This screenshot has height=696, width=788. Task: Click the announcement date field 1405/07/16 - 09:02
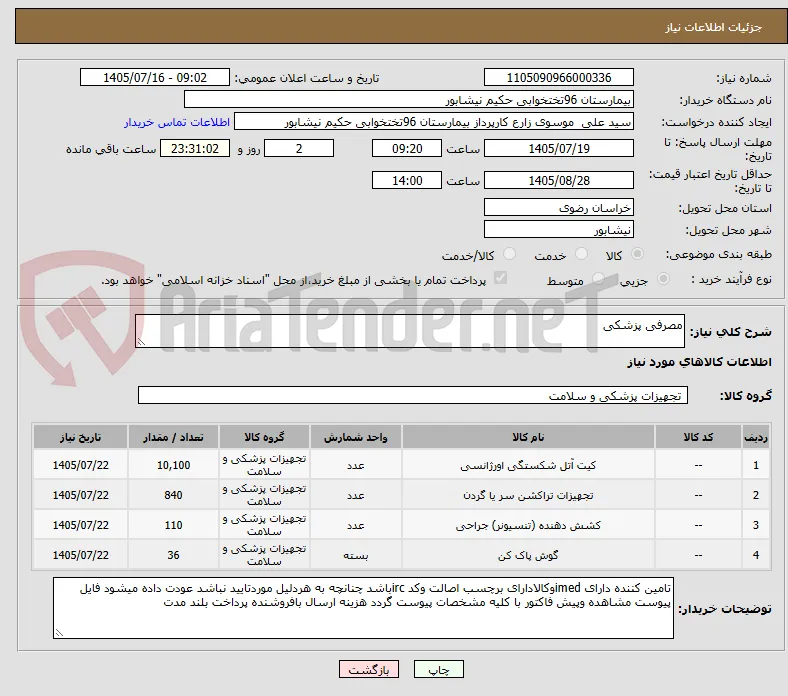click(155, 77)
